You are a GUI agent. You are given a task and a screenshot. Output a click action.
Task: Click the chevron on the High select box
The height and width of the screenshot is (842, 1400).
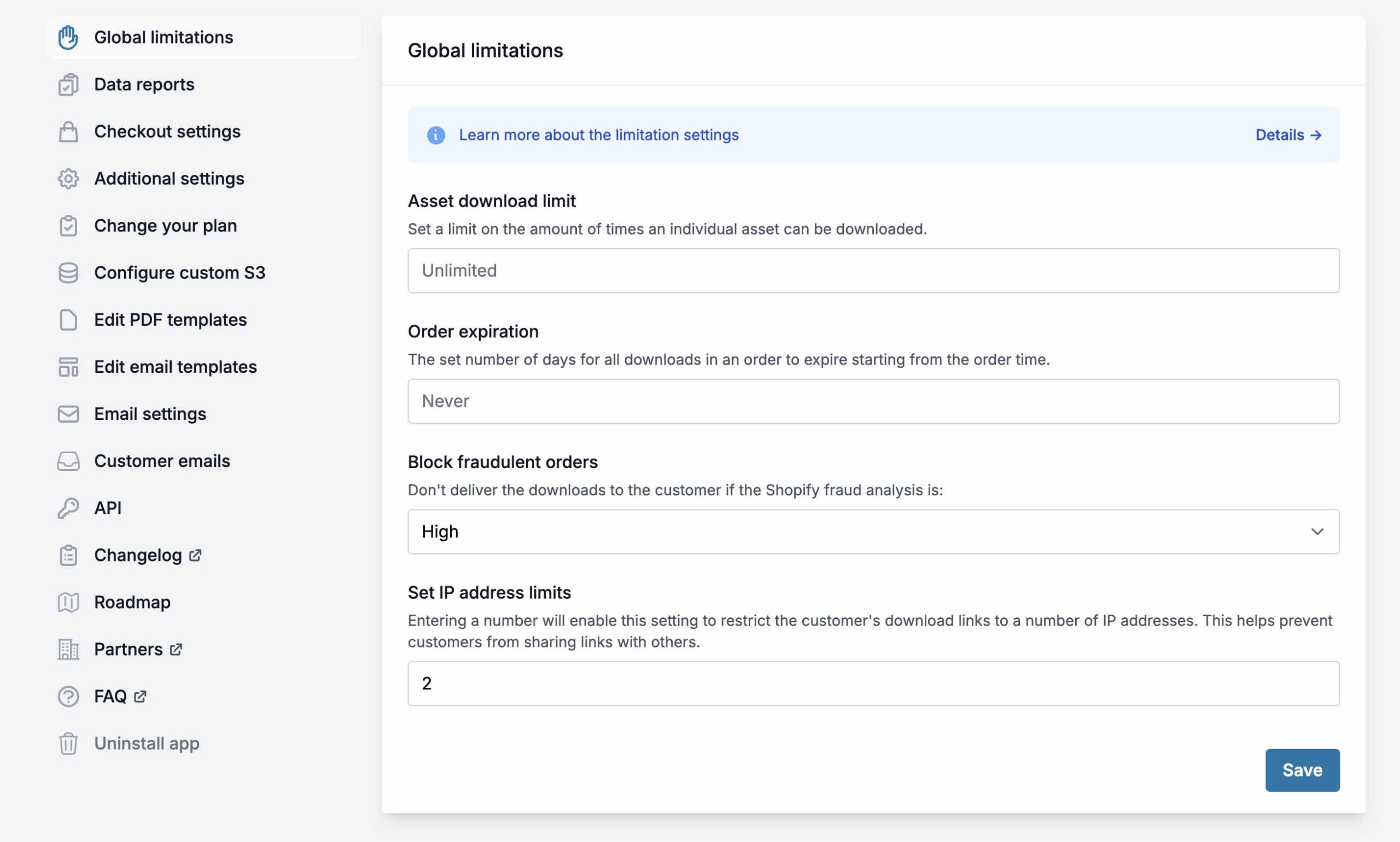[1316, 531]
